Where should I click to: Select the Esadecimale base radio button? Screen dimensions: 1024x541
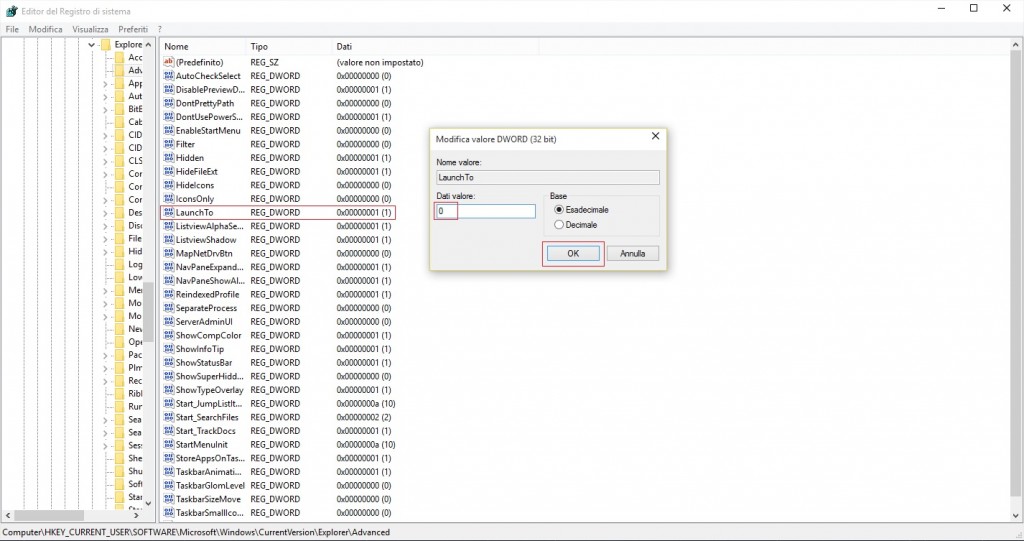[559, 210]
